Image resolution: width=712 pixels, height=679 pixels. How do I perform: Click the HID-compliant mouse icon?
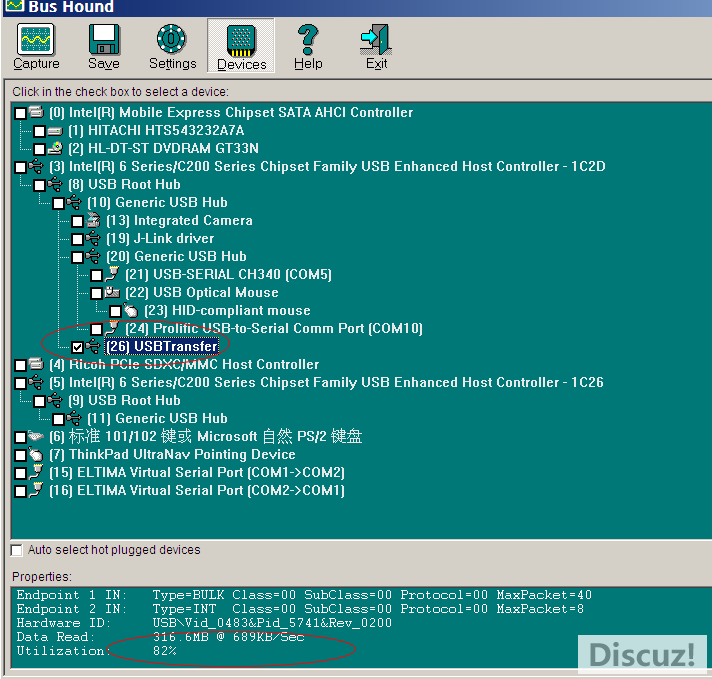click(x=131, y=310)
